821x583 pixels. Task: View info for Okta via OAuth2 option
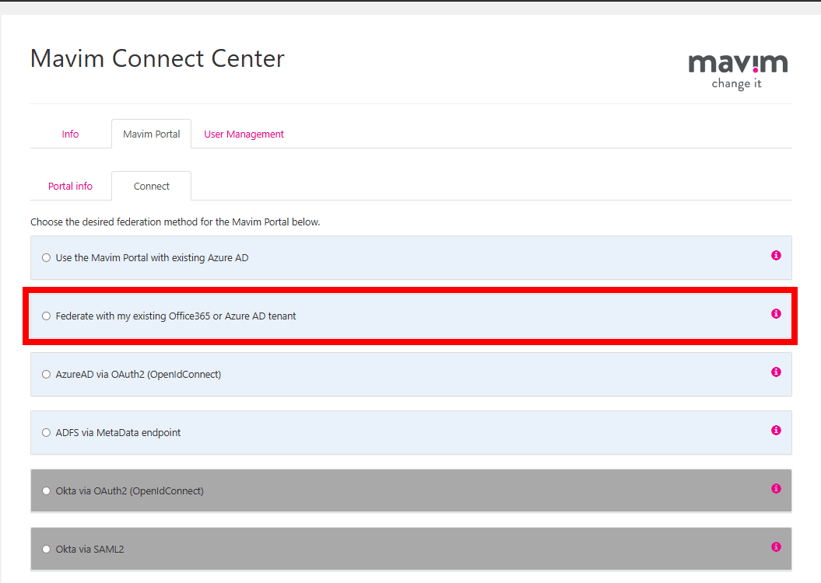pos(776,488)
